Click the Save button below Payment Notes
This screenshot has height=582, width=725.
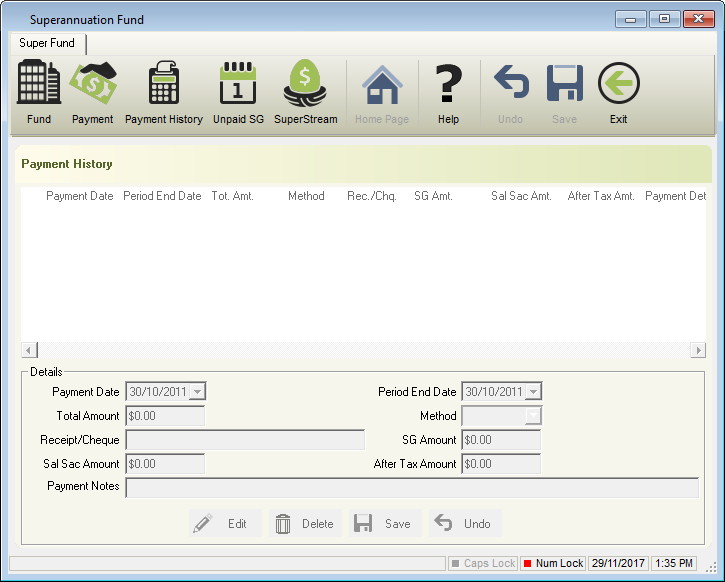click(x=385, y=523)
